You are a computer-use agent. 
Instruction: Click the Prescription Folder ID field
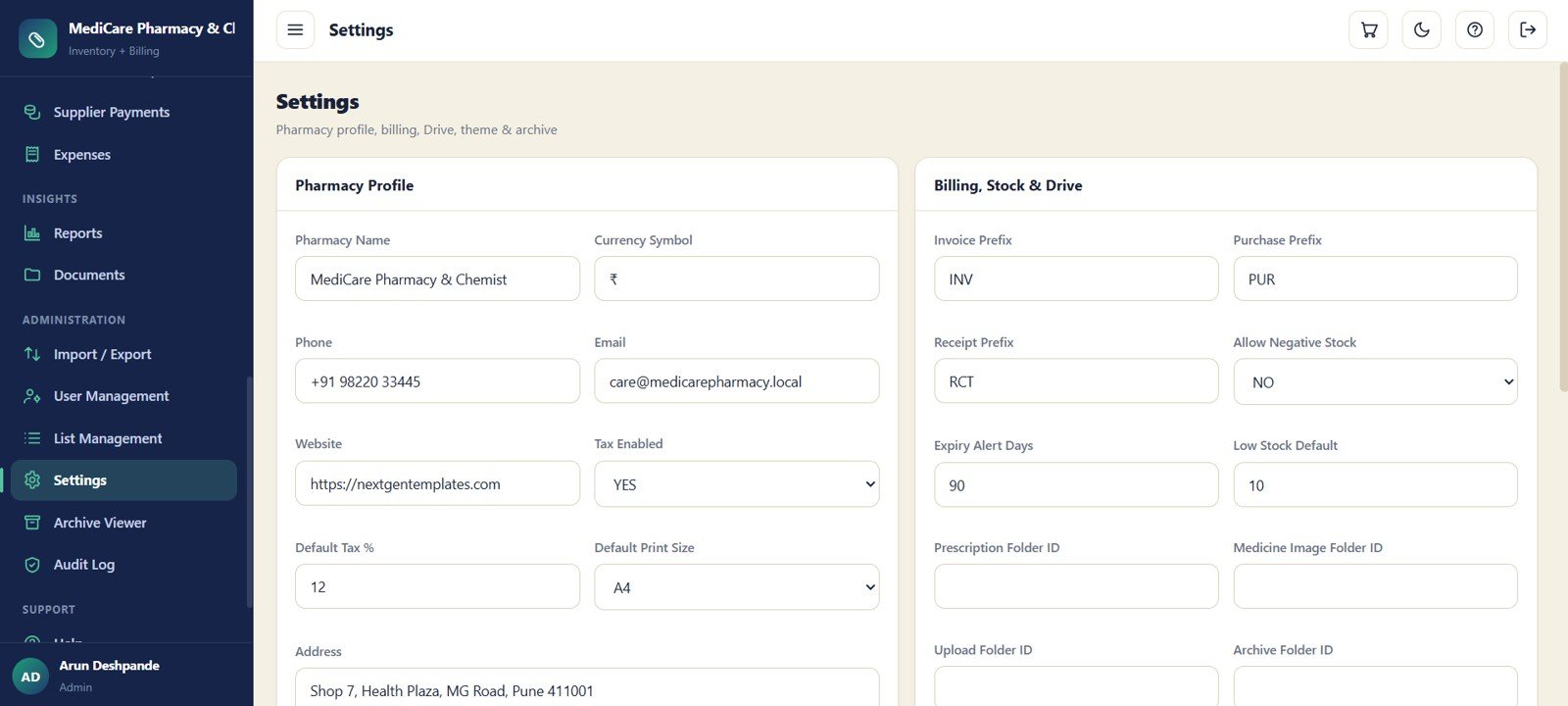1076,586
